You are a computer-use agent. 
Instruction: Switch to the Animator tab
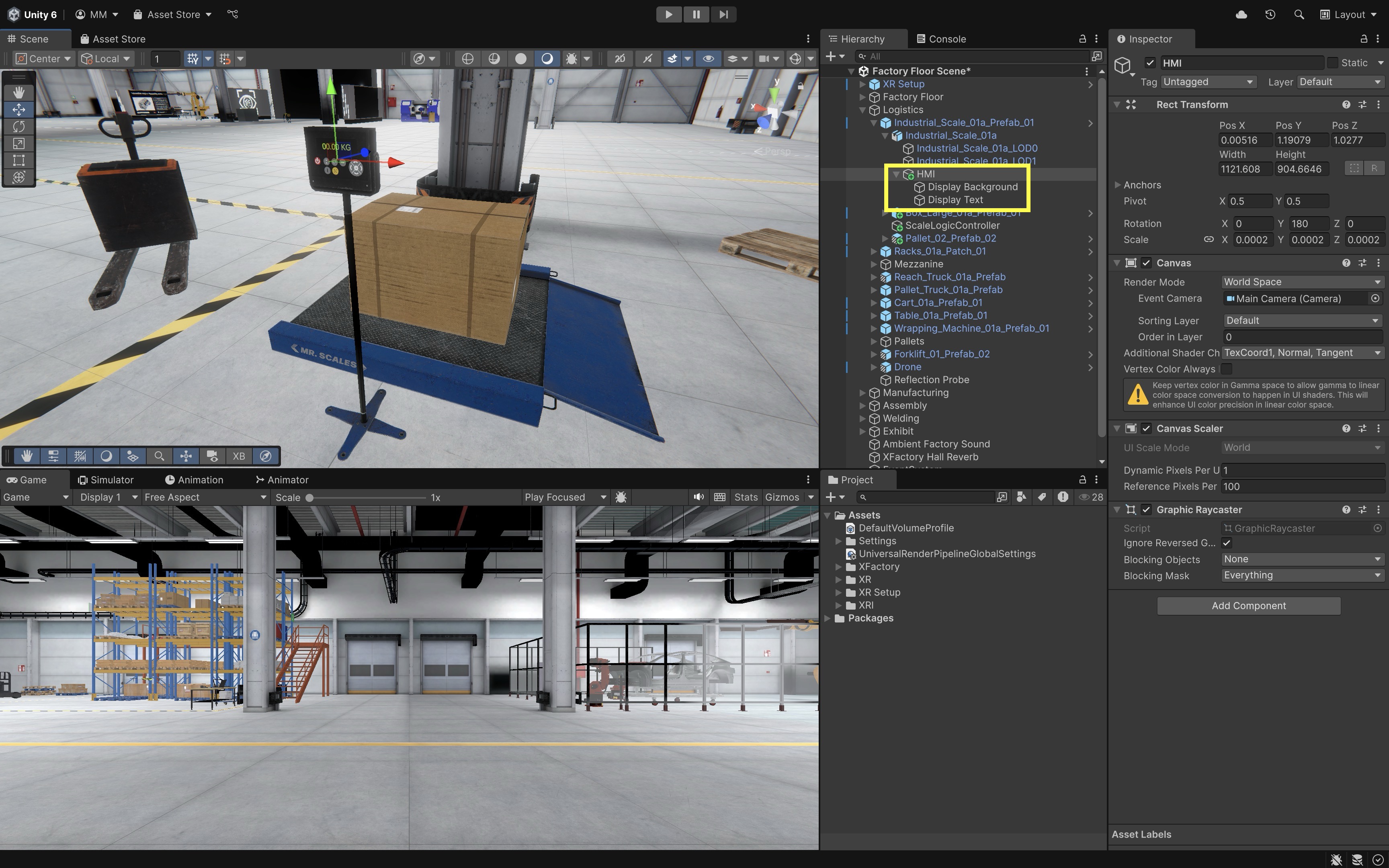282,480
